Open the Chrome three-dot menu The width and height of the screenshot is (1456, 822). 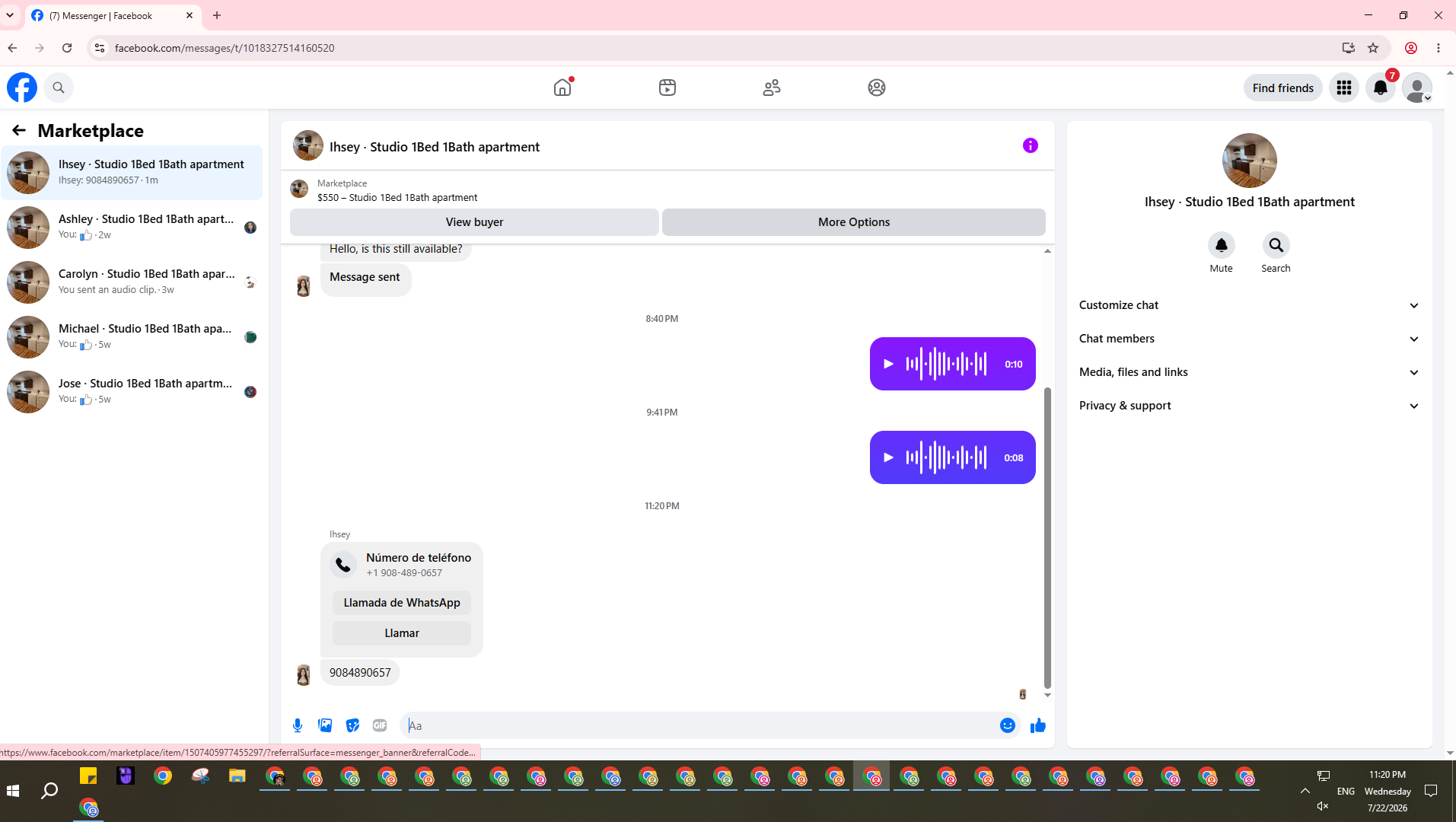tap(1438, 48)
